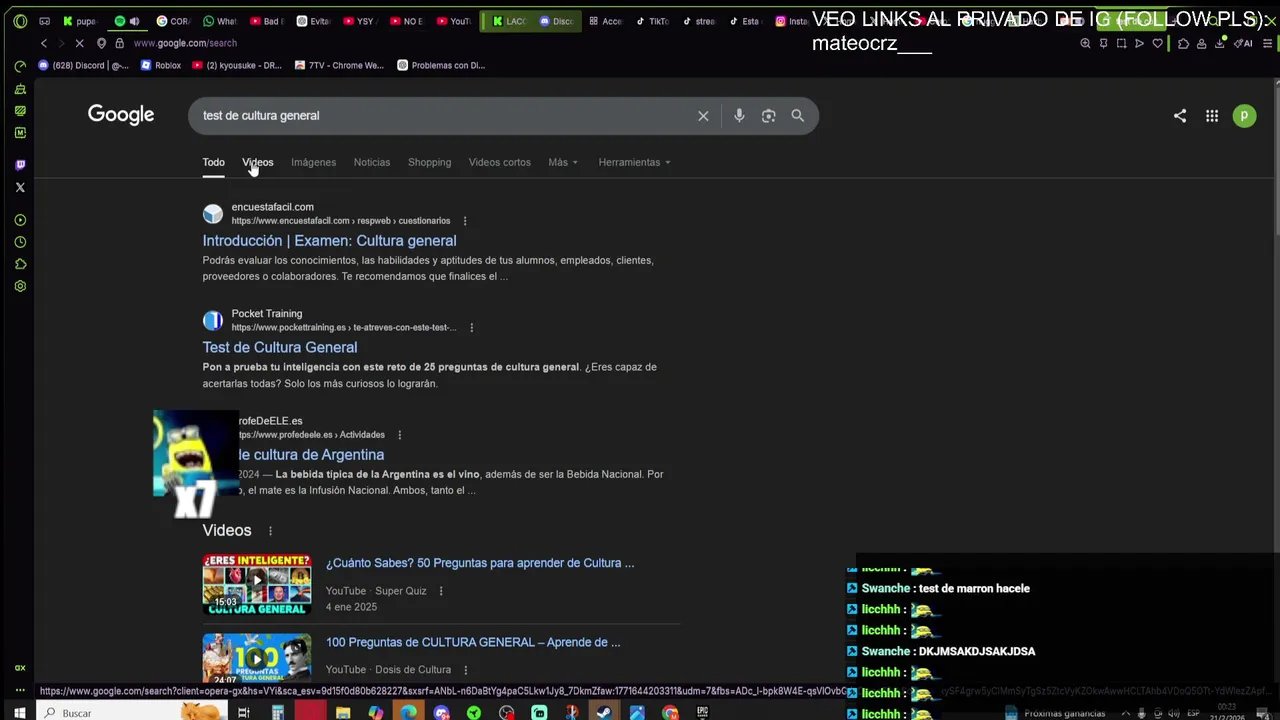Clear the Google search box text
This screenshot has height=720, width=1280.
(703, 116)
